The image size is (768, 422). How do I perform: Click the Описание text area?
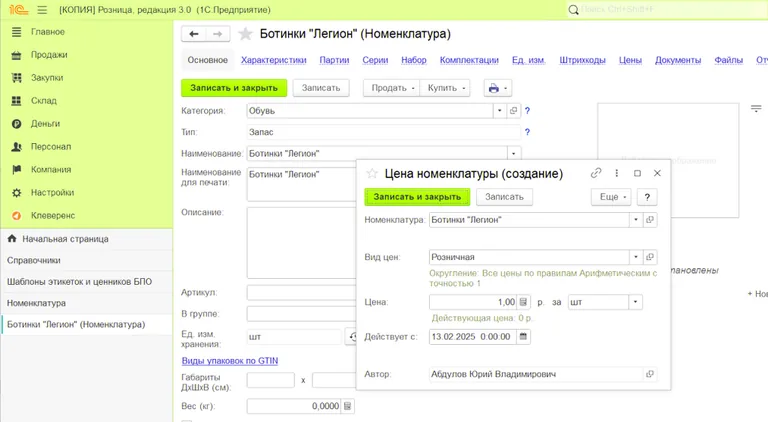(x=302, y=243)
